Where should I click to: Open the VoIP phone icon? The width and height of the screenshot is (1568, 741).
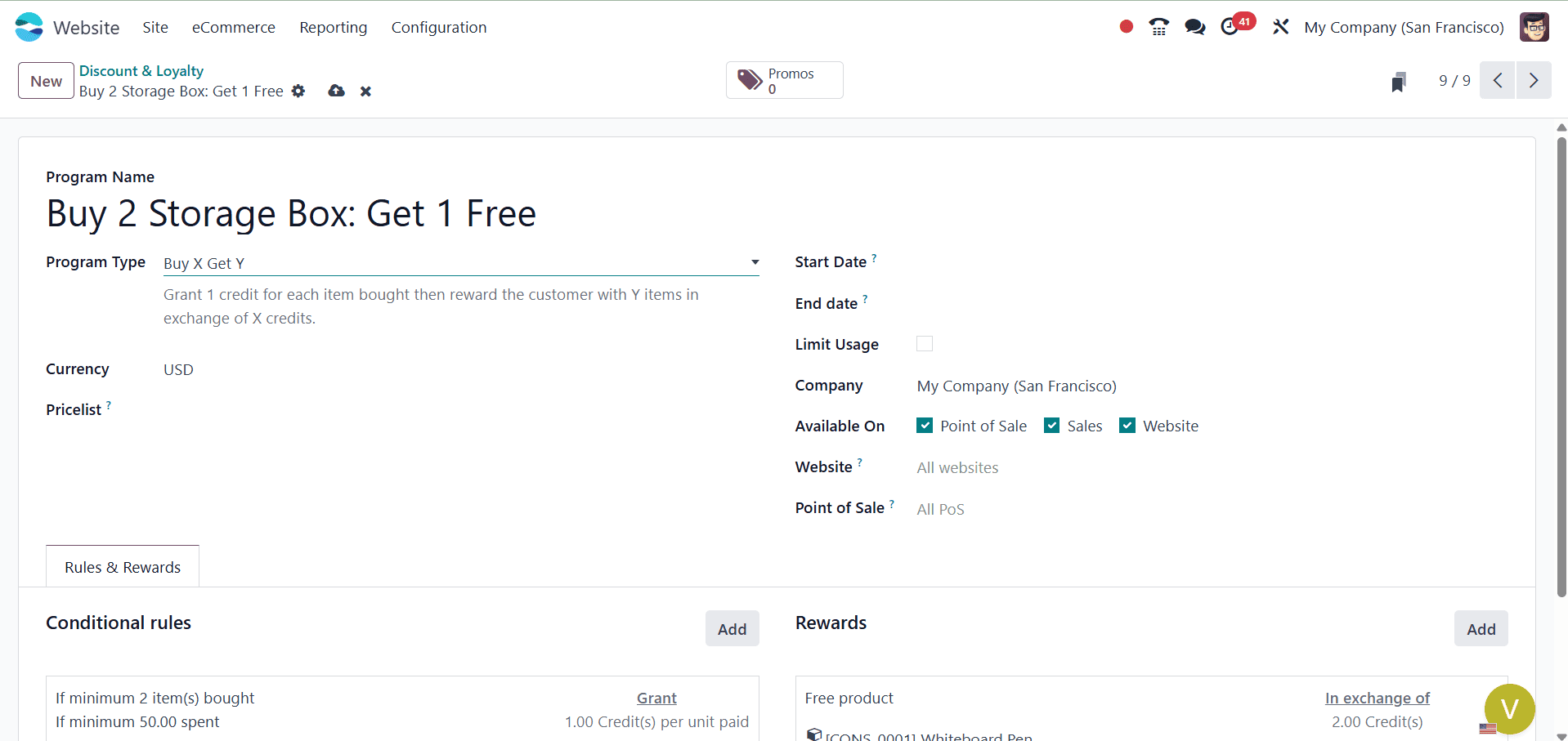tap(1158, 26)
